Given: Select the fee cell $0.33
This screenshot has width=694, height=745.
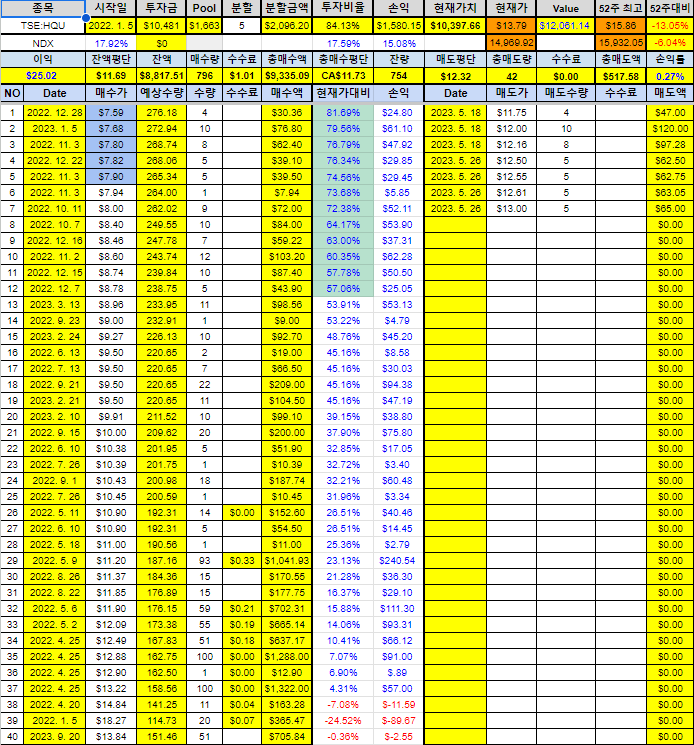Looking at the screenshot, I should click(x=242, y=561).
